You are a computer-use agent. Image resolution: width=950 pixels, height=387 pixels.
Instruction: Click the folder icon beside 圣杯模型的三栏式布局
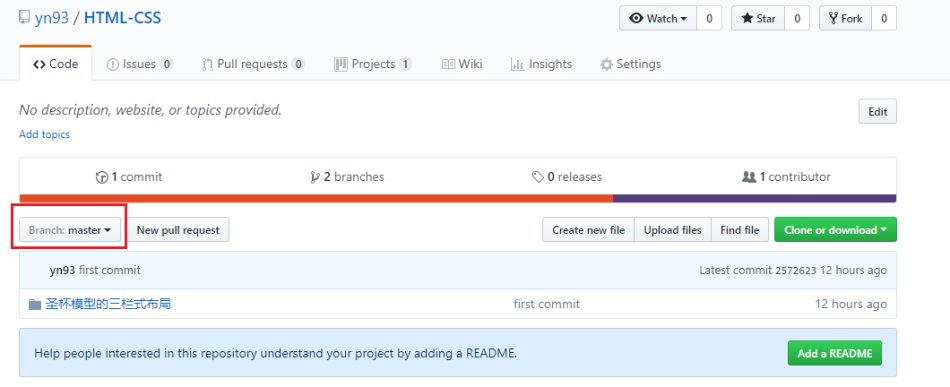[x=35, y=304]
